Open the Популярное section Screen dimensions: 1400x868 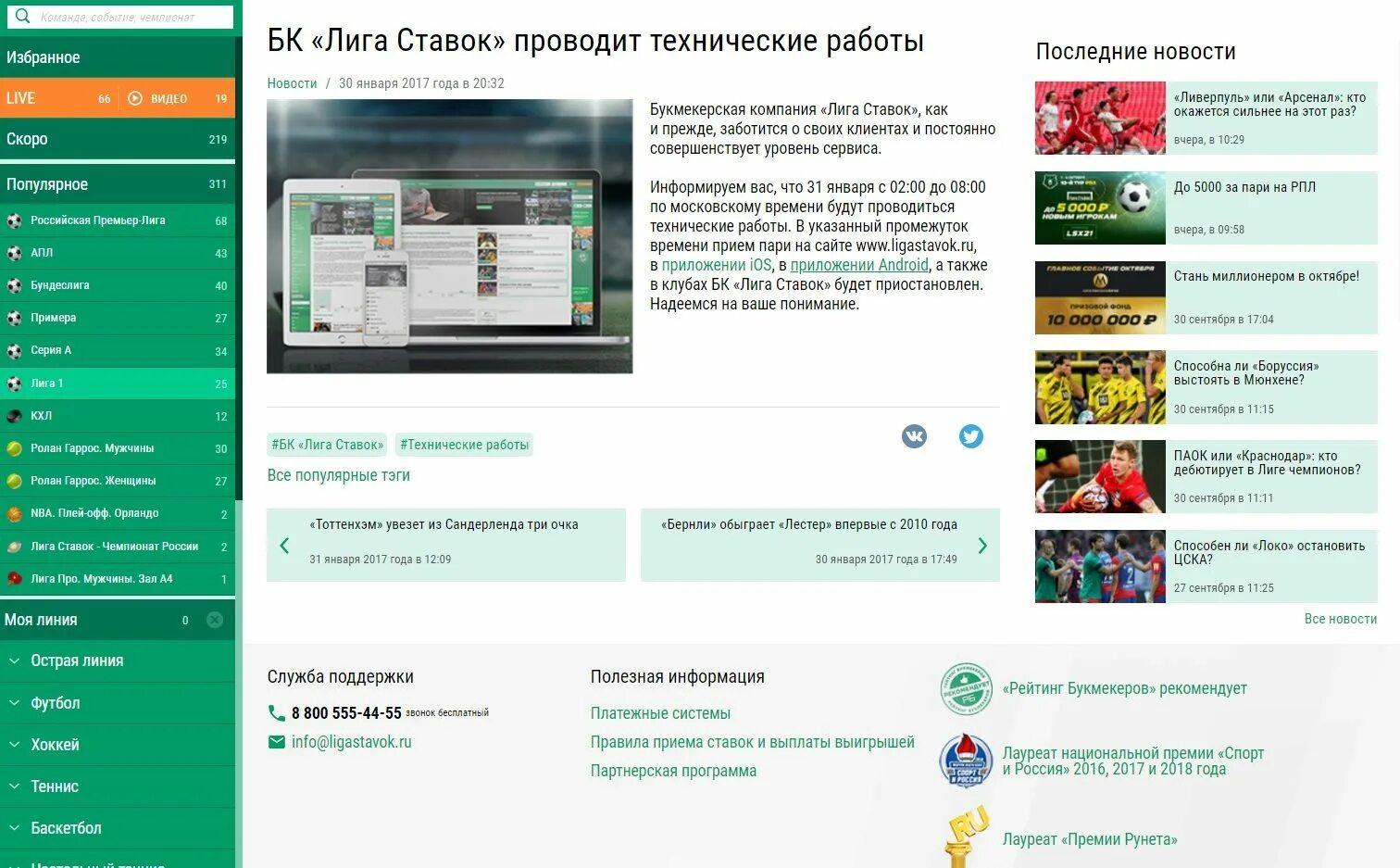click(x=118, y=183)
